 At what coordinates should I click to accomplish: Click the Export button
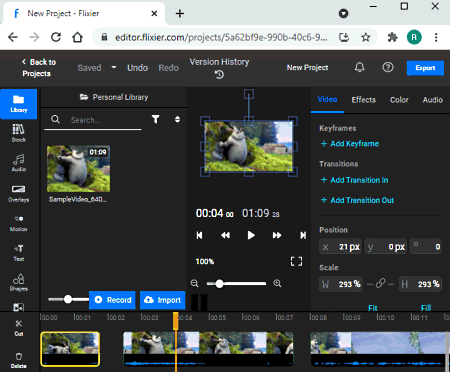[425, 68]
